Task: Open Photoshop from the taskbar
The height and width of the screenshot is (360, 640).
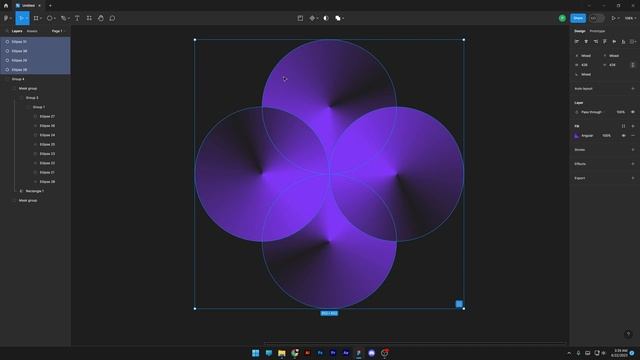Action: (x=320, y=353)
